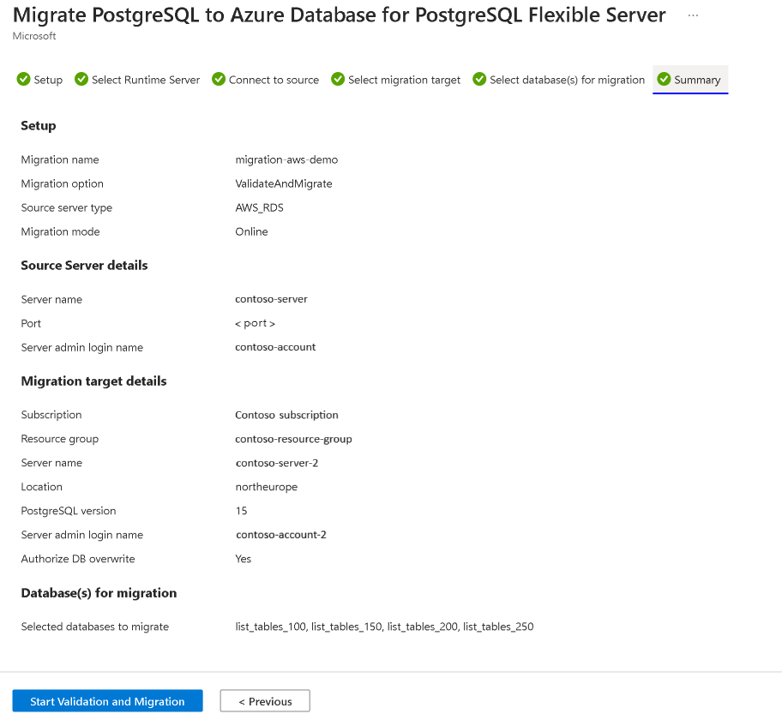Click the green checkmark next to Setup

[x=23, y=79]
